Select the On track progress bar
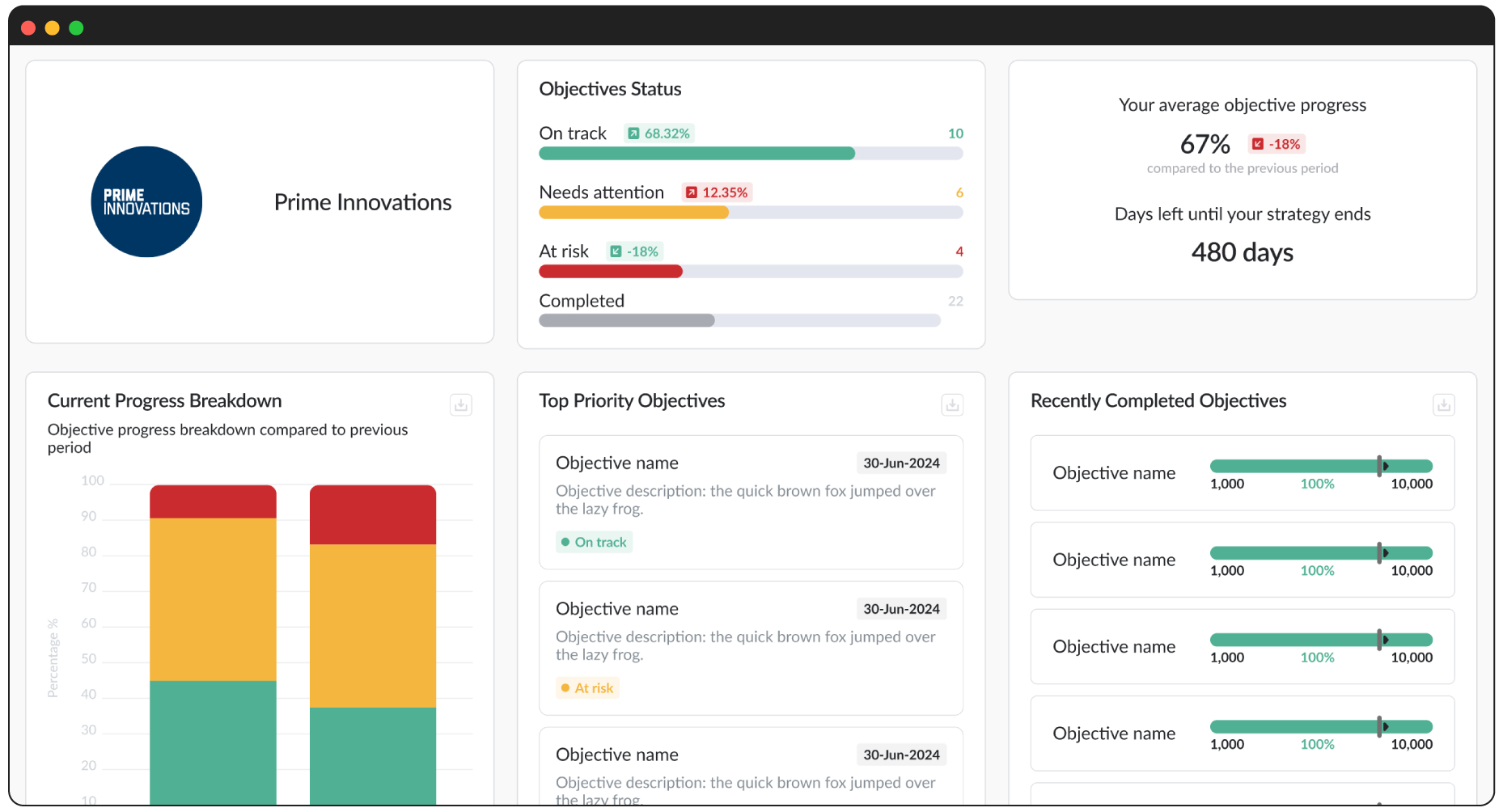This screenshot has height=812, width=1503. point(751,154)
